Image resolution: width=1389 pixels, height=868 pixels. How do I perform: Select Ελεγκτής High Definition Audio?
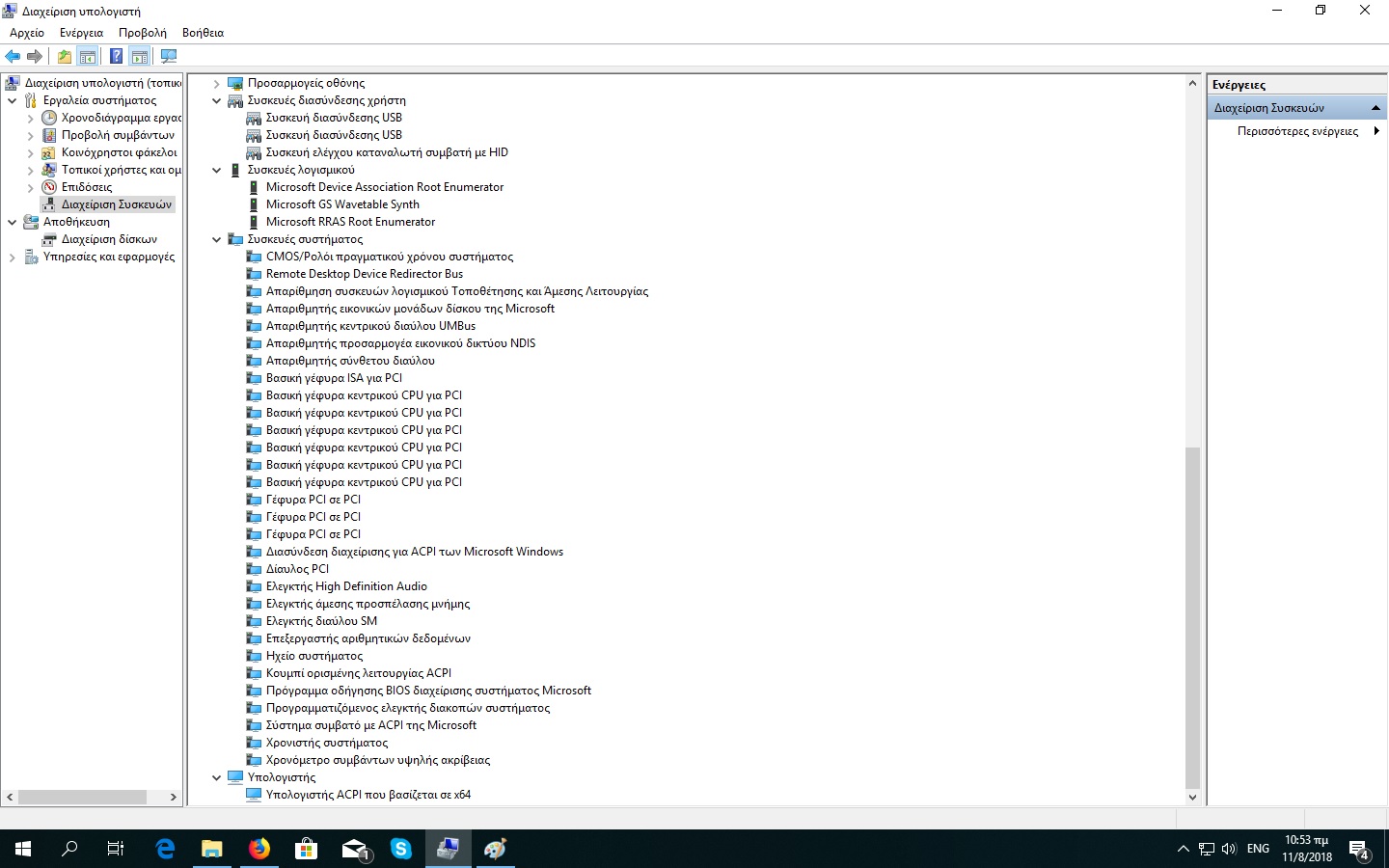[346, 586]
